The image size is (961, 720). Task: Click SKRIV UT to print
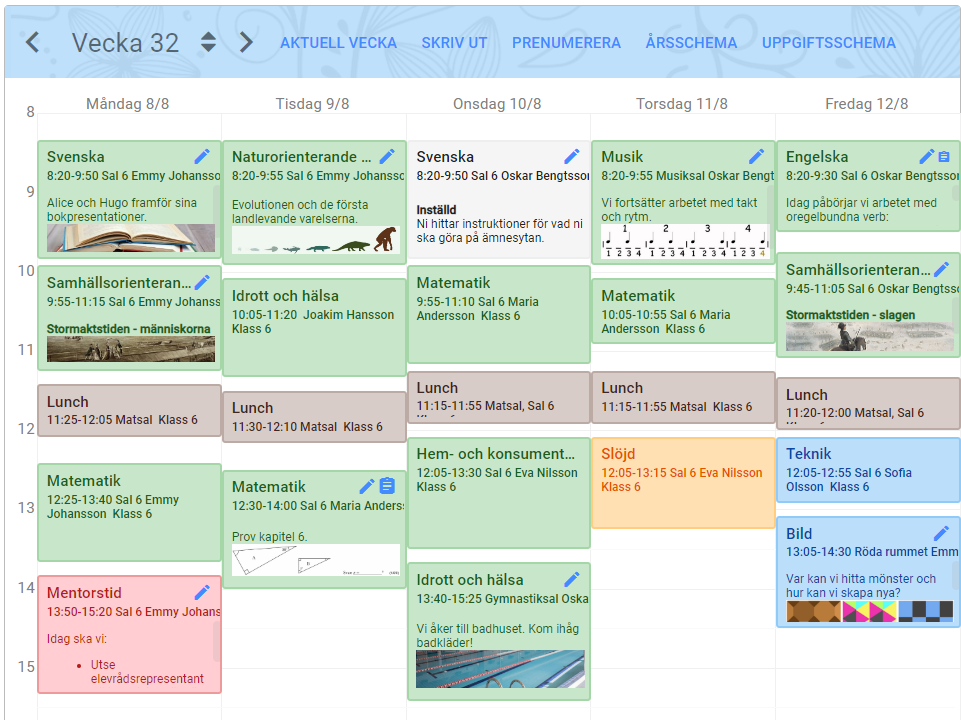tap(454, 43)
